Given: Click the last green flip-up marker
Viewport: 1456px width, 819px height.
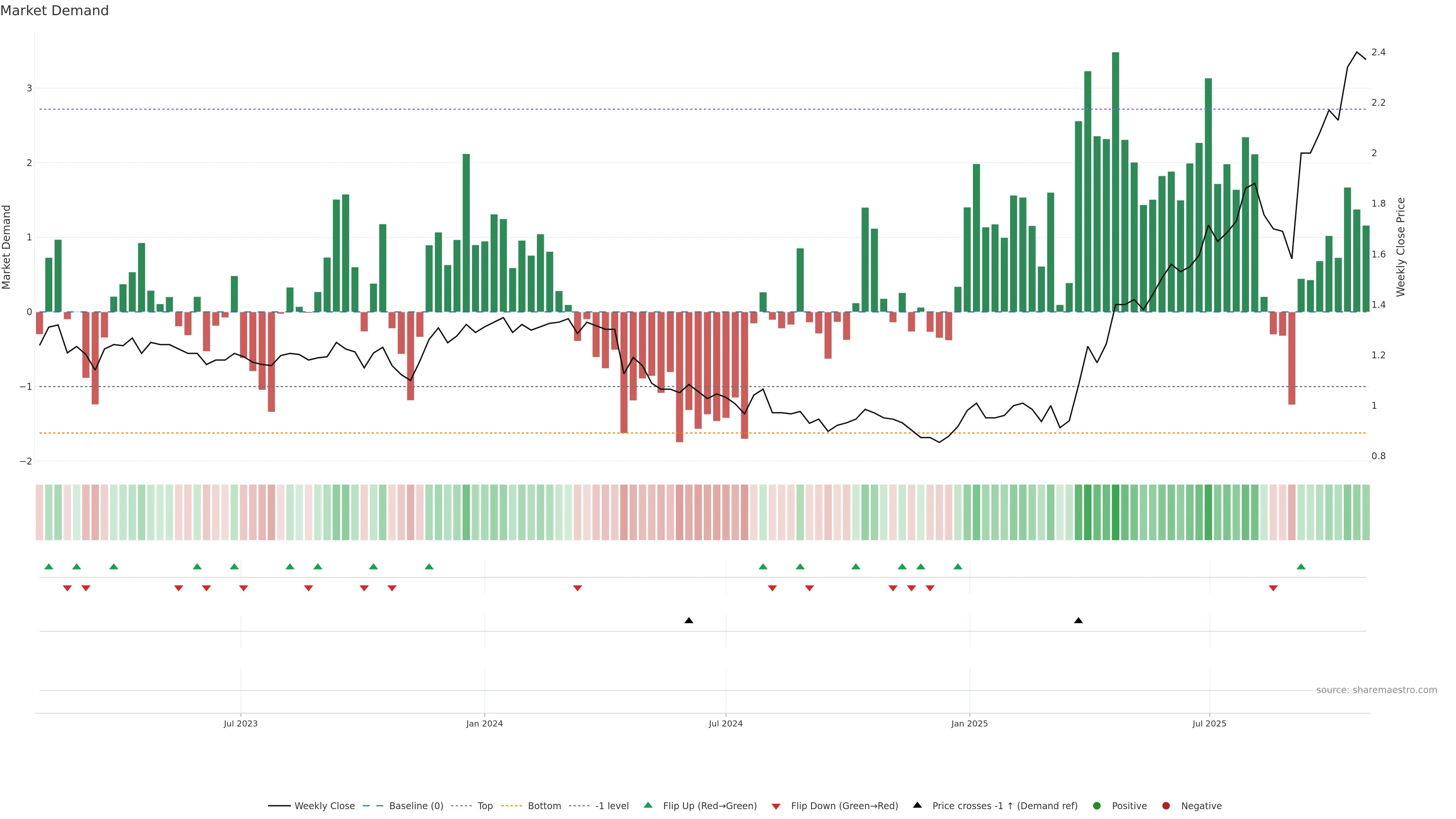Looking at the screenshot, I should coord(1301,567).
